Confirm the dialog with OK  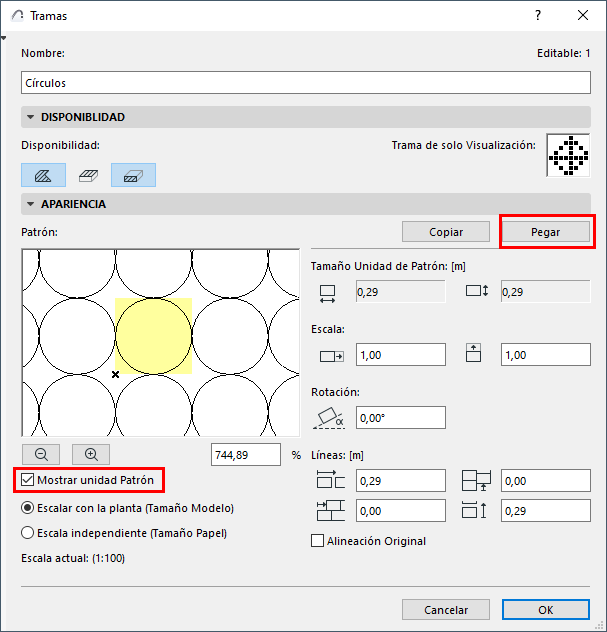(x=546, y=610)
